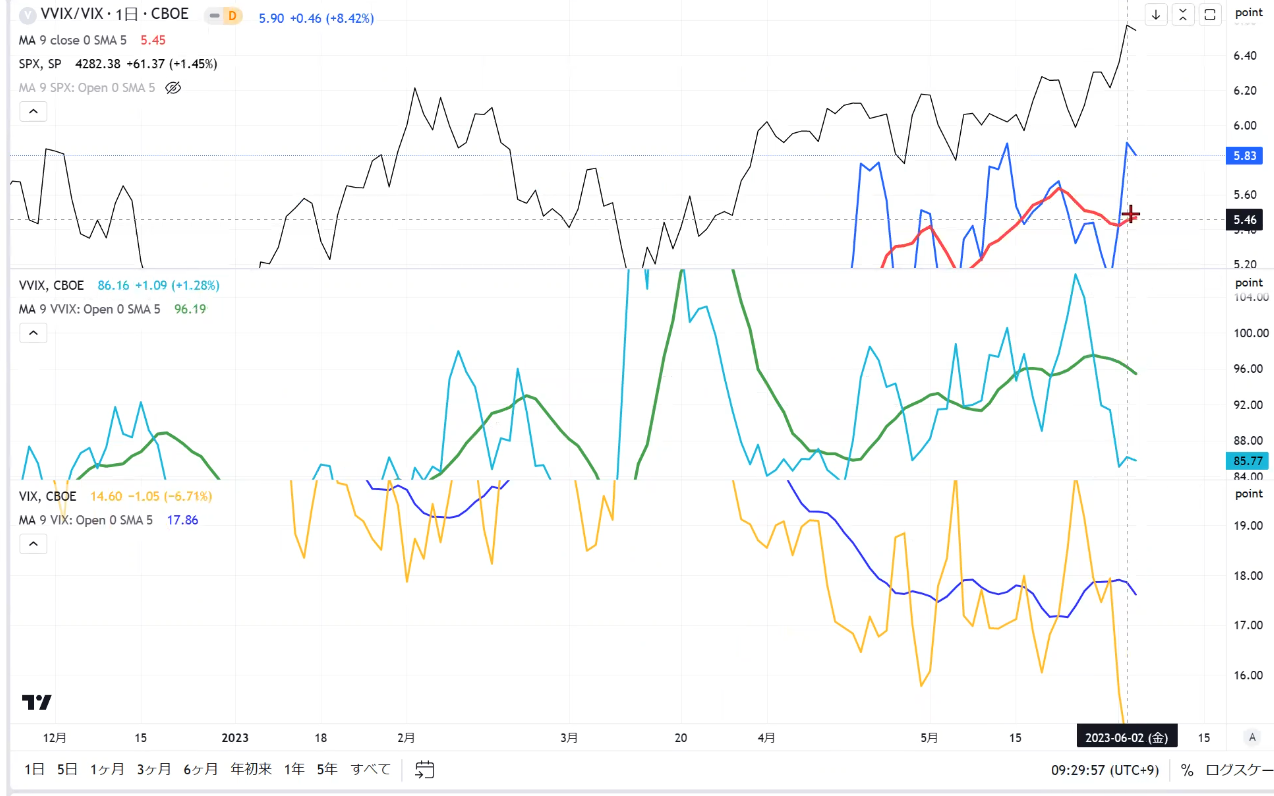
Task: Open the VVIX/VIX 1日 CBOE symbol title
Action: point(116,15)
